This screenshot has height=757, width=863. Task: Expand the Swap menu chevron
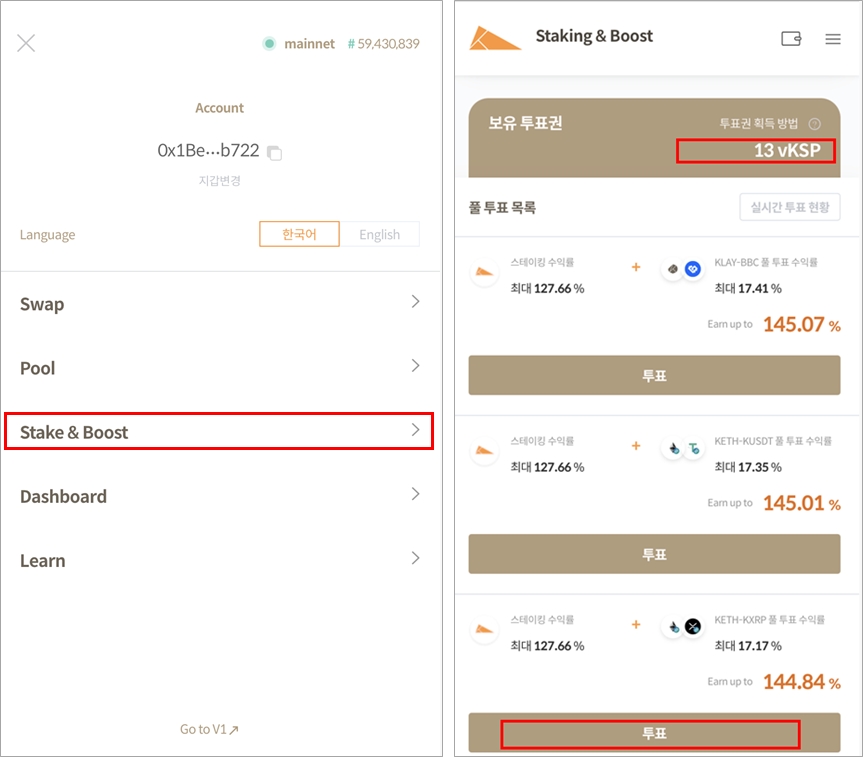[x=415, y=302]
